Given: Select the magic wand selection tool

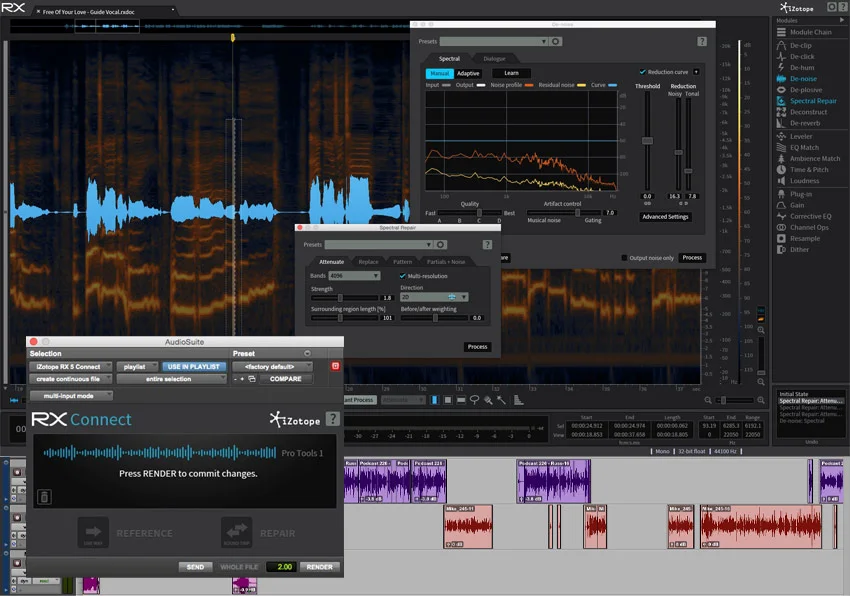Looking at the screenshot, I should (501, 400).
